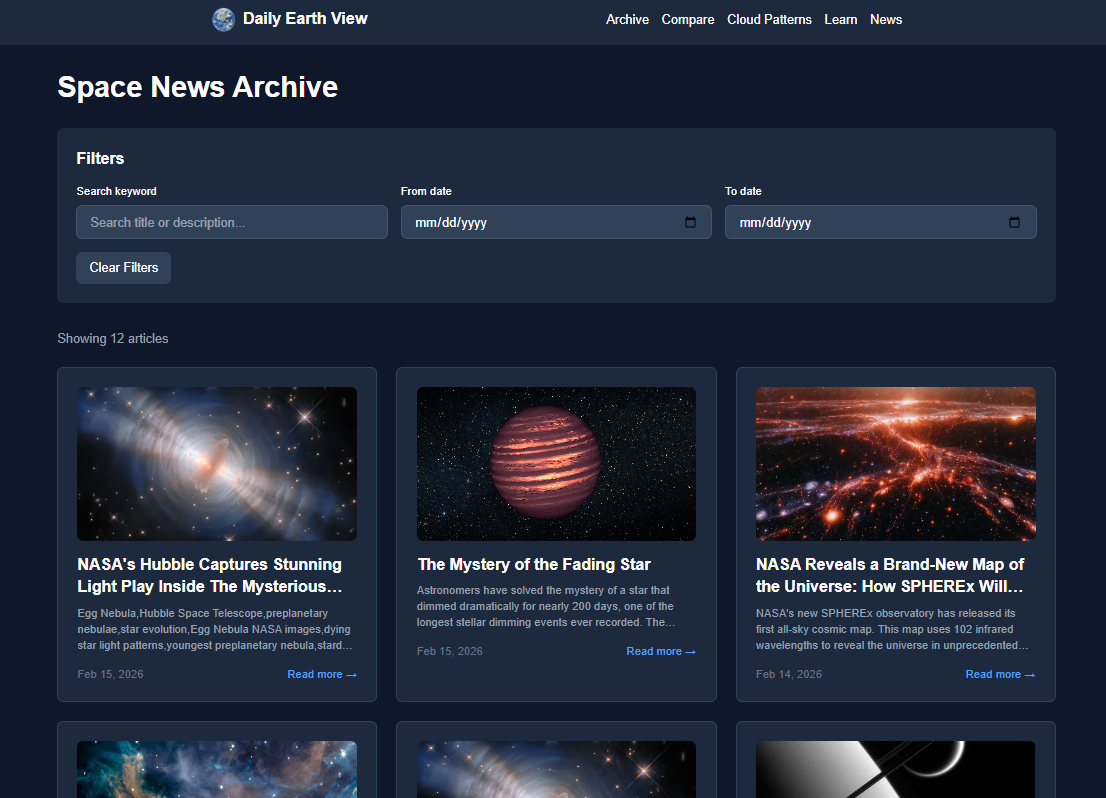Screen dimensions: 1106x798
Task: Open the To date calendar picker icon
Action: click(x=1014, y=222)
